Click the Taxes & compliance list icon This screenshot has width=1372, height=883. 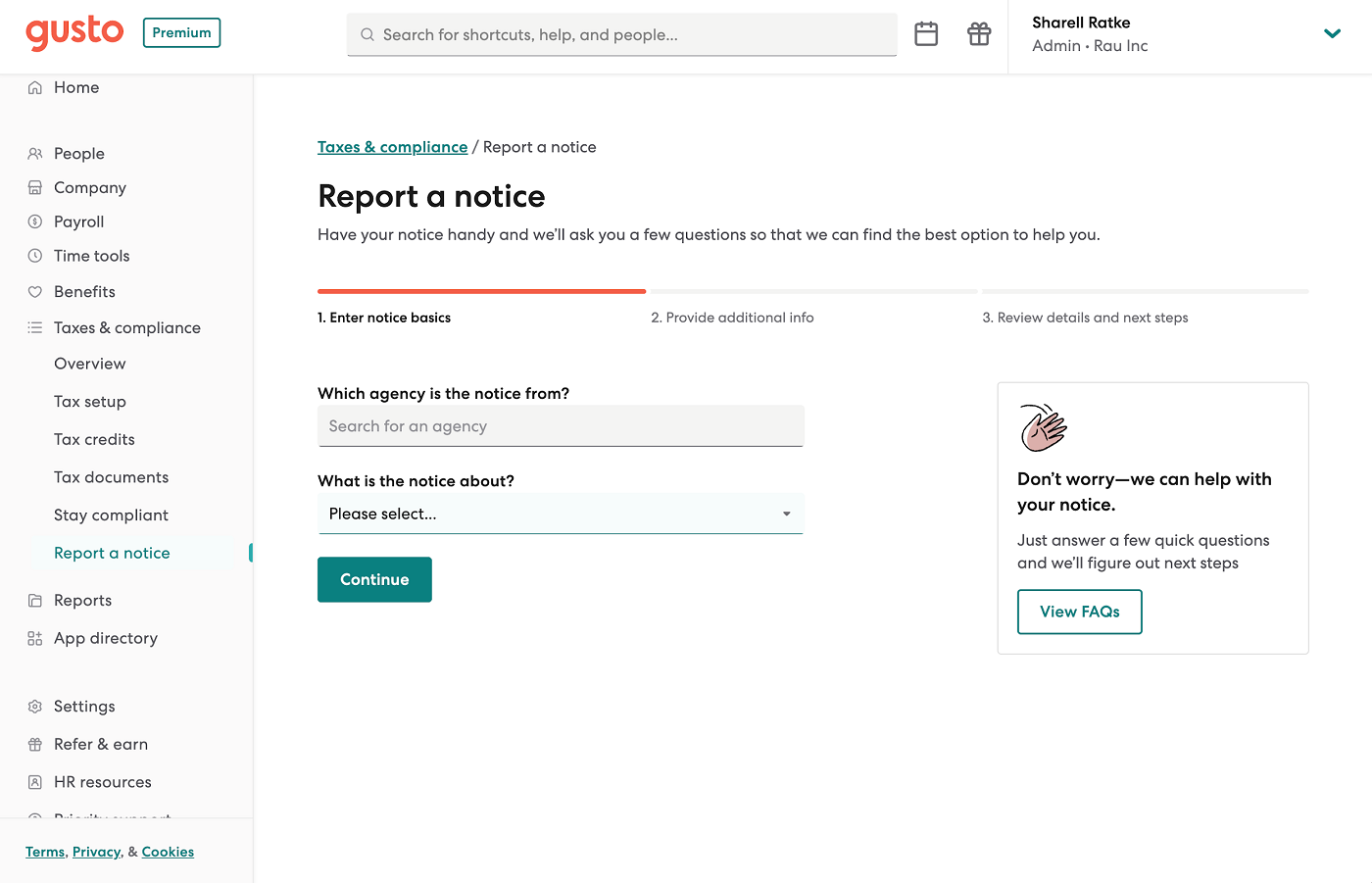point(35,327)
